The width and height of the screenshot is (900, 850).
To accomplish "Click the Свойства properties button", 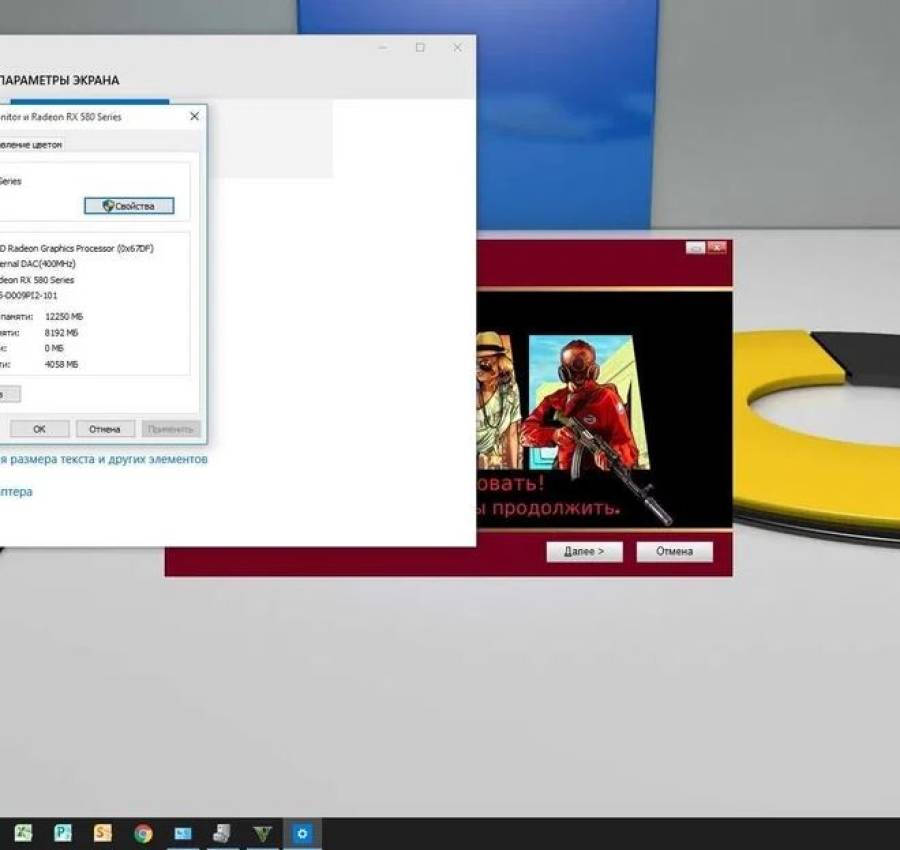I will click(x=129, y=206).
